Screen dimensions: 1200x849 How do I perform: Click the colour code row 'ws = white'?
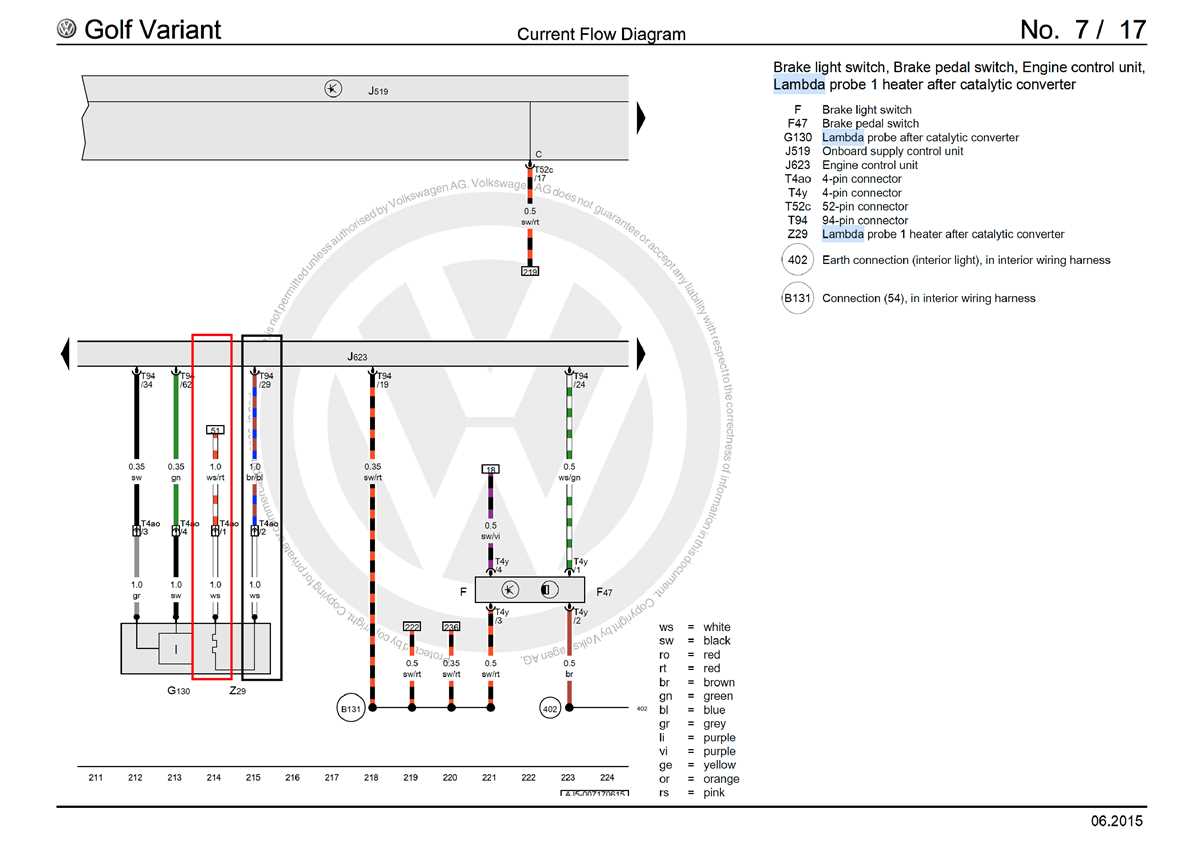pos(695,627)
